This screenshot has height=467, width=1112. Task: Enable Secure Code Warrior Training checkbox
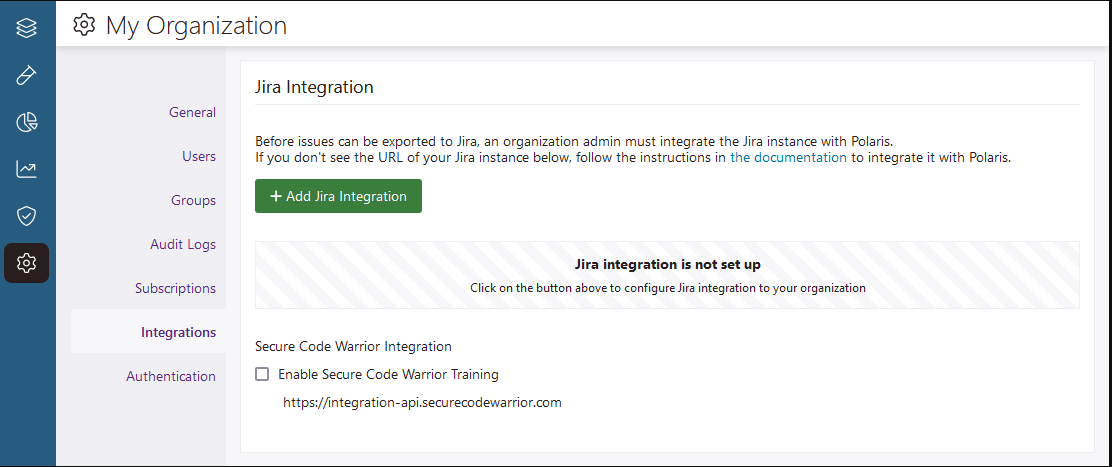coord(262,374)
